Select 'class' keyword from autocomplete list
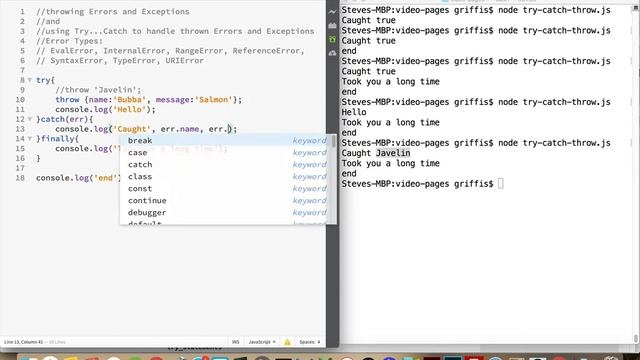 click(x=227, y=177)
